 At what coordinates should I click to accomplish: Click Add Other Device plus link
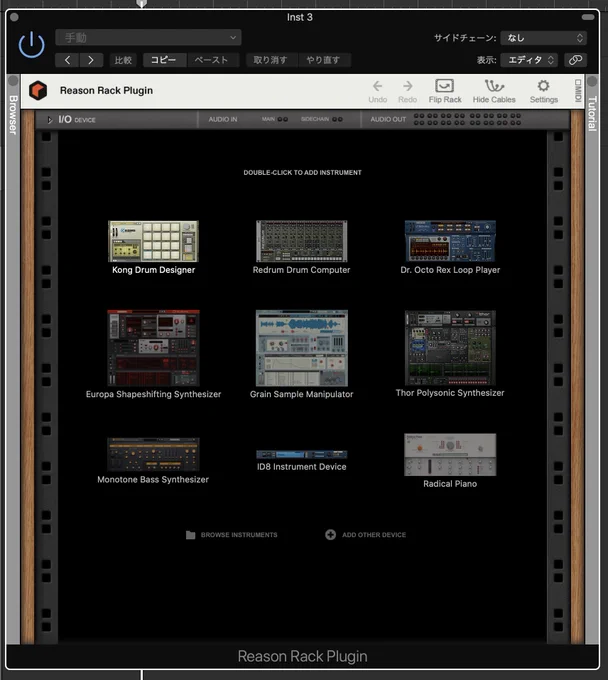[x=366, y=535]
